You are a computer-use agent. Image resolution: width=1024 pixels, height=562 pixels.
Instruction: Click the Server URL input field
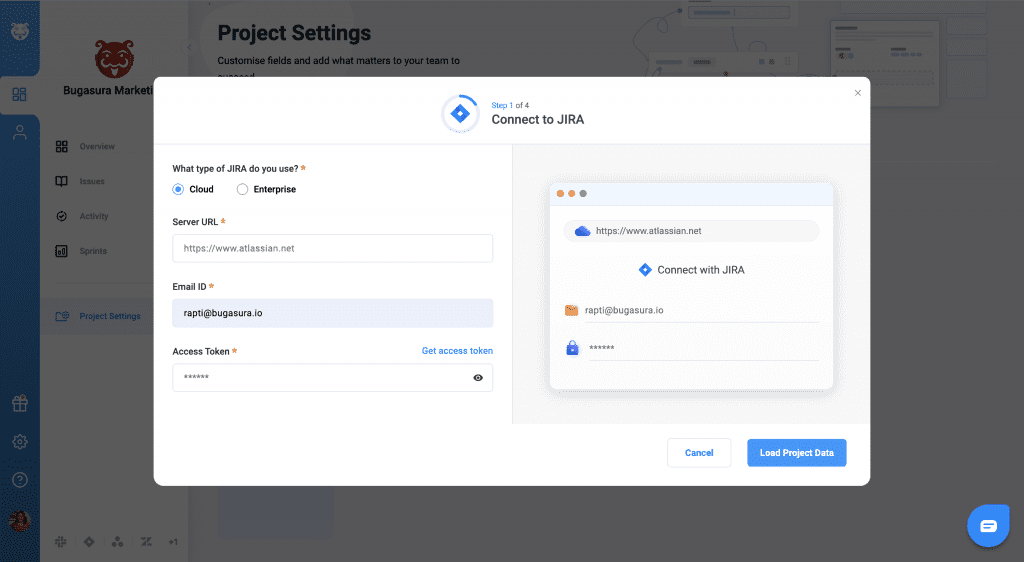point(332,248)
